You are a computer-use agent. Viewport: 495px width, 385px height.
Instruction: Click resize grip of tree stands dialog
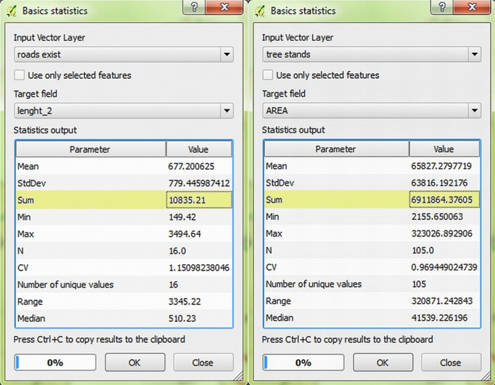tap(487, 376)
